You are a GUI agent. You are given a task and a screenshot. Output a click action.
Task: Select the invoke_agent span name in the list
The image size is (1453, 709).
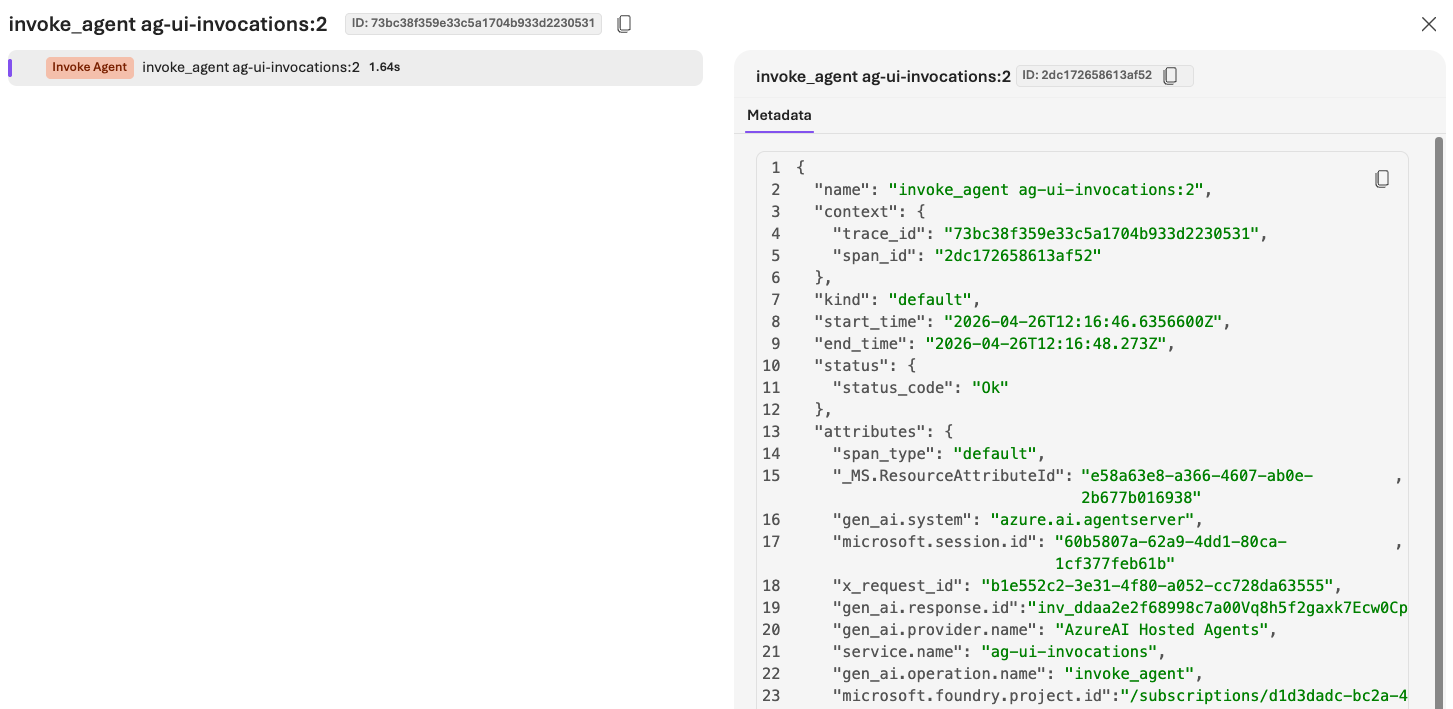tap(250, 68)
